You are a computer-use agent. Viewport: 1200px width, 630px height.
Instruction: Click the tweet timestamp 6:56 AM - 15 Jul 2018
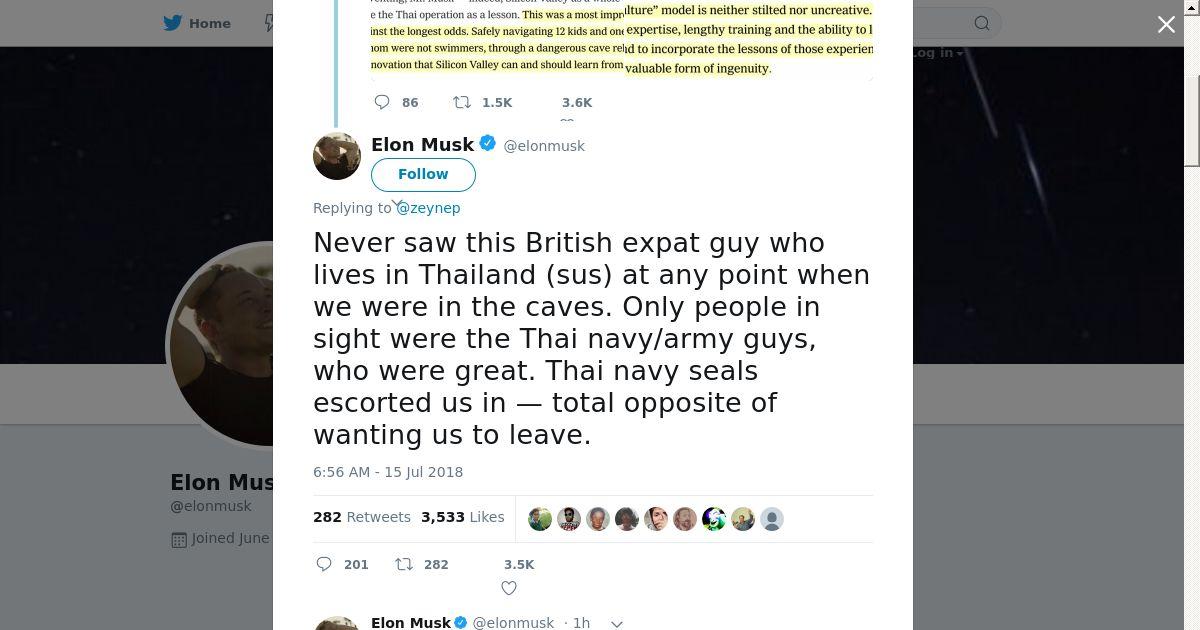pyautogui.click(x=388, y=472)
